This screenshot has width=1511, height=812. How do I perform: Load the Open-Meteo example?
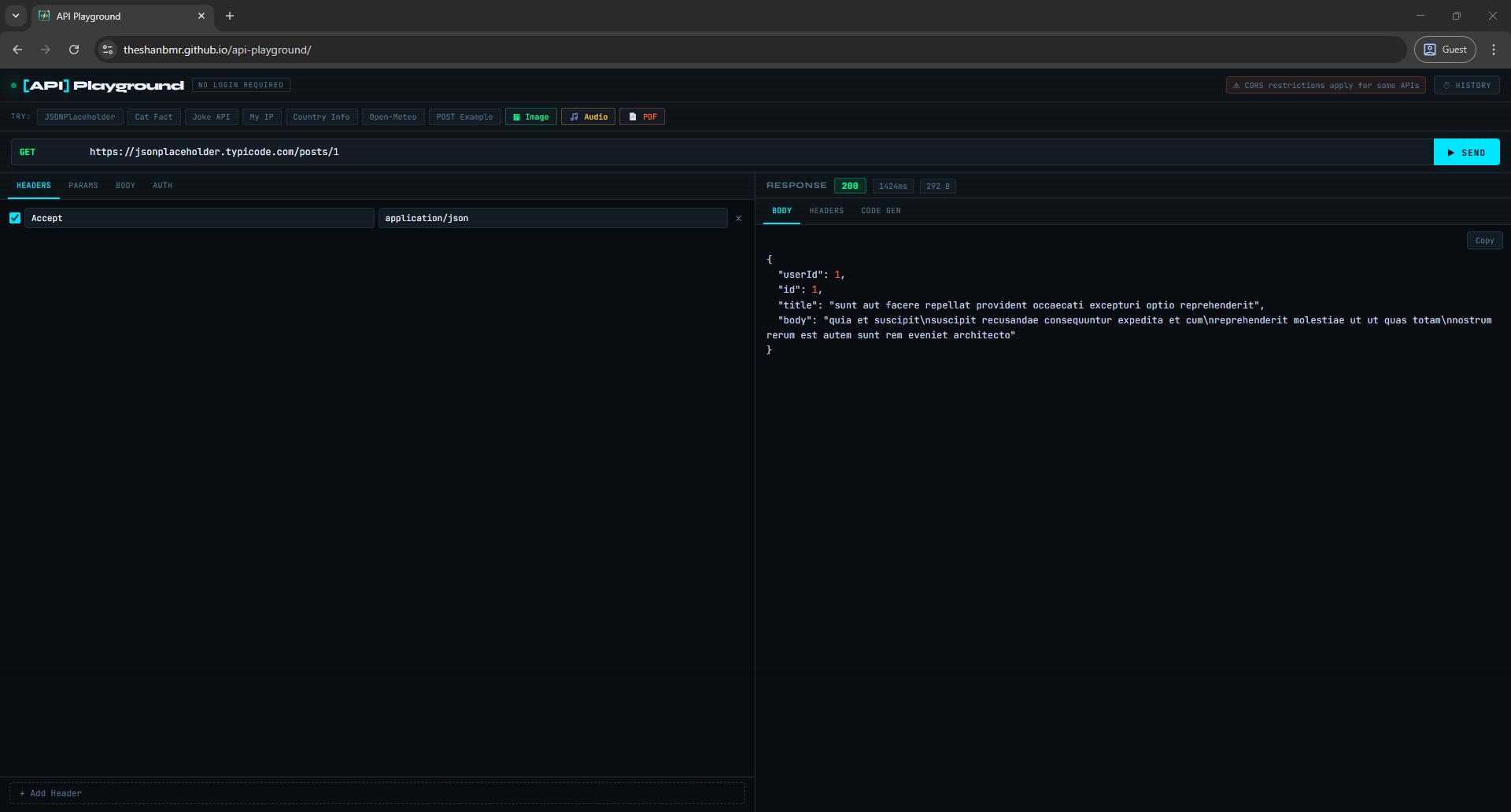pos(393,116)
